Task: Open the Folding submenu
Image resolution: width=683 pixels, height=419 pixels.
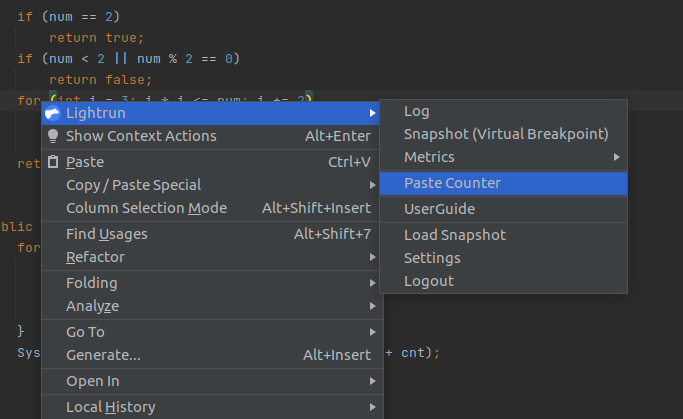Action: (x=91, y=283)
